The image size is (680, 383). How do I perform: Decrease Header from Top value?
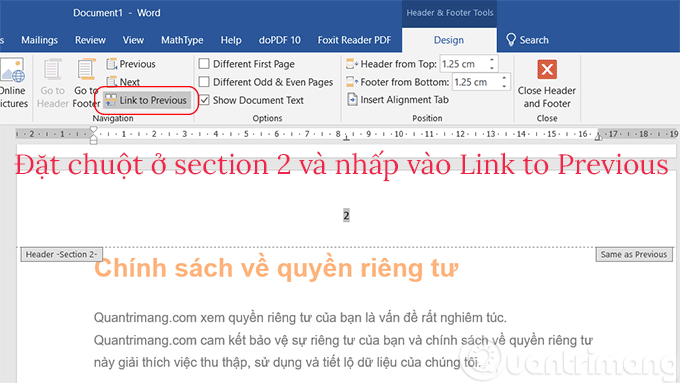click(492, 68)
